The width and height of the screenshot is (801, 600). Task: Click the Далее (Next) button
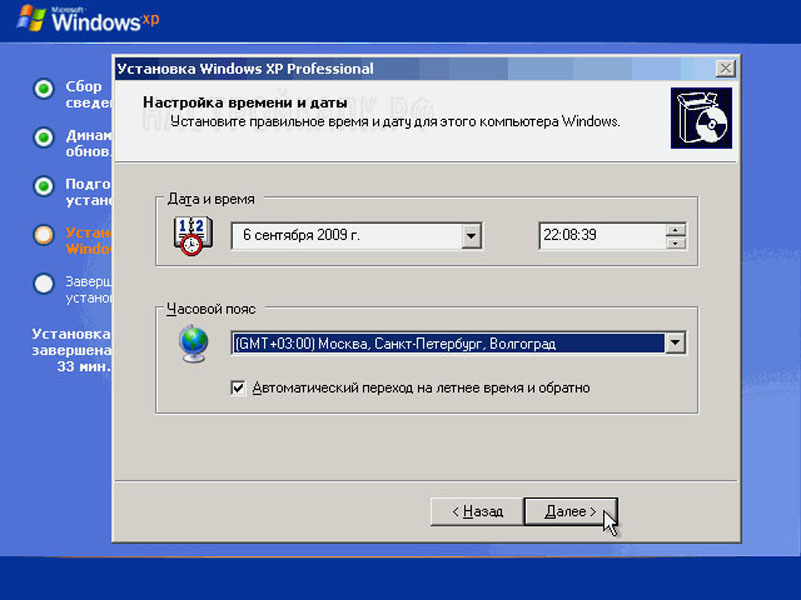point(570,511)
